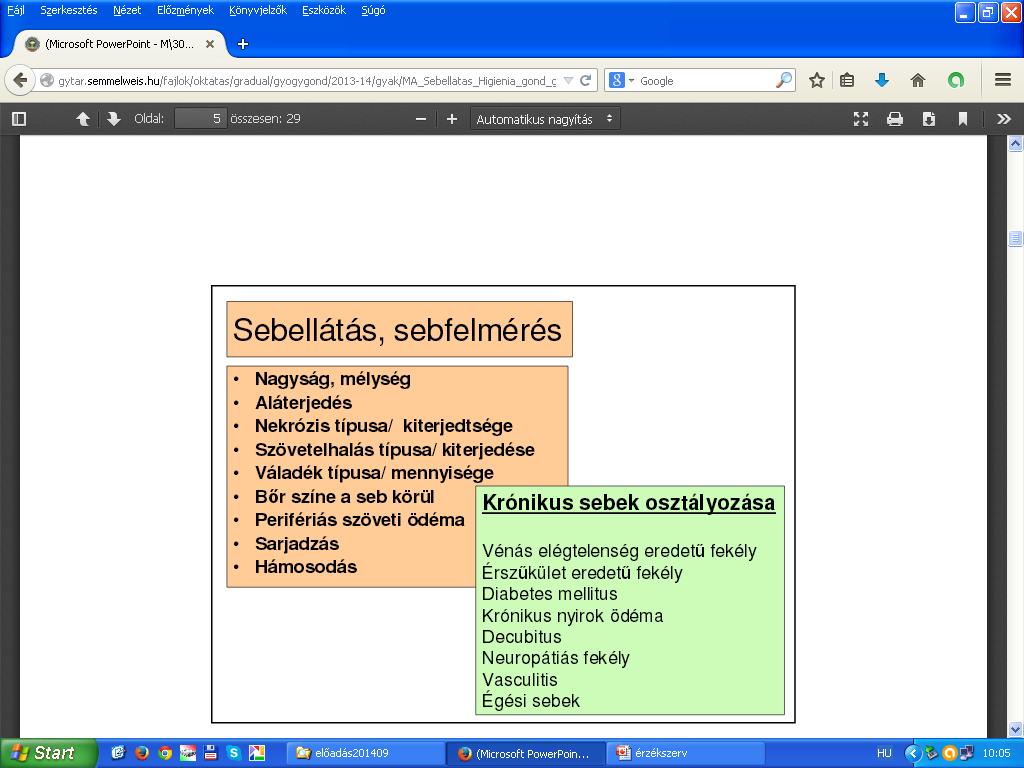
Task: Click the text Diabetes mellitus
Action: (x=550, y=594)
